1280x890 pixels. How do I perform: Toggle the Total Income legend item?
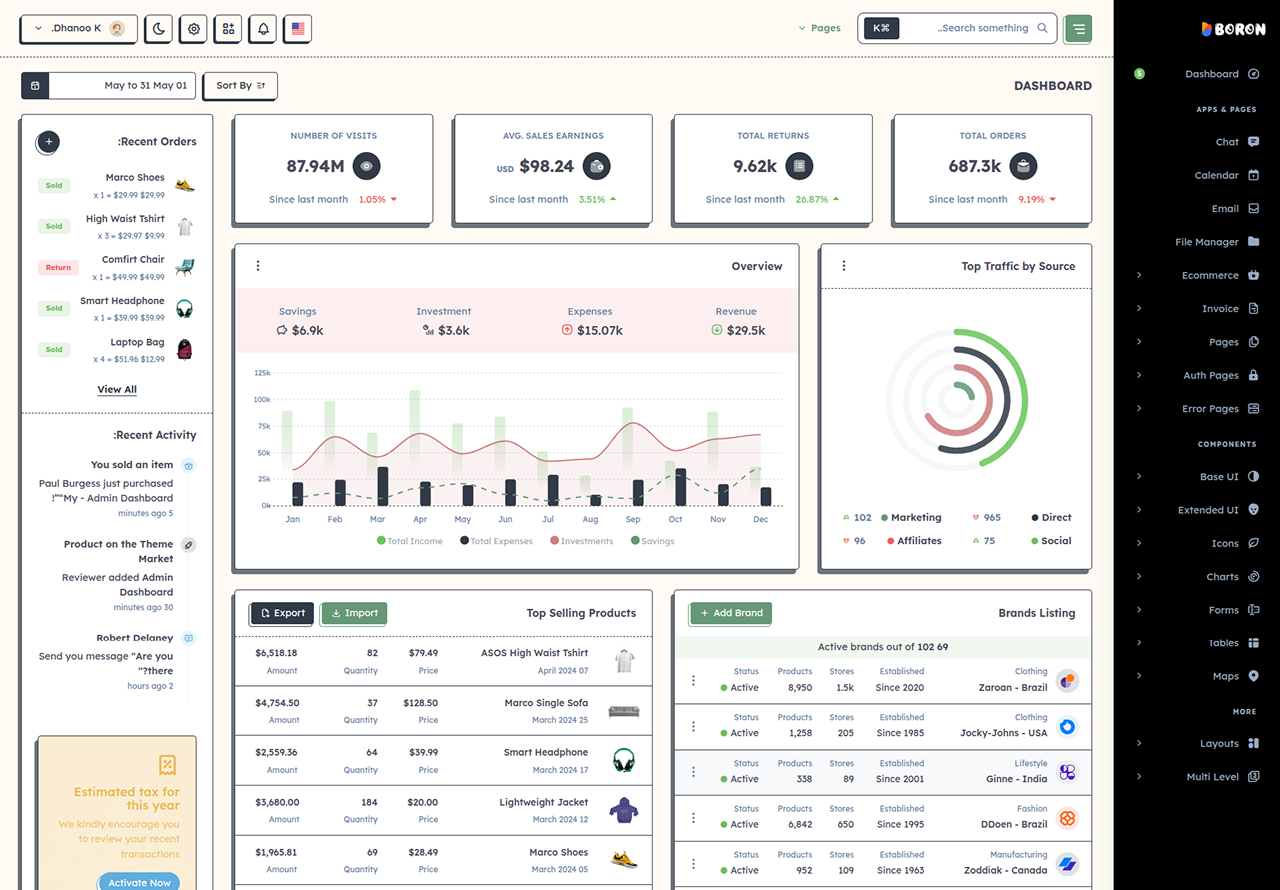point(410,541)
